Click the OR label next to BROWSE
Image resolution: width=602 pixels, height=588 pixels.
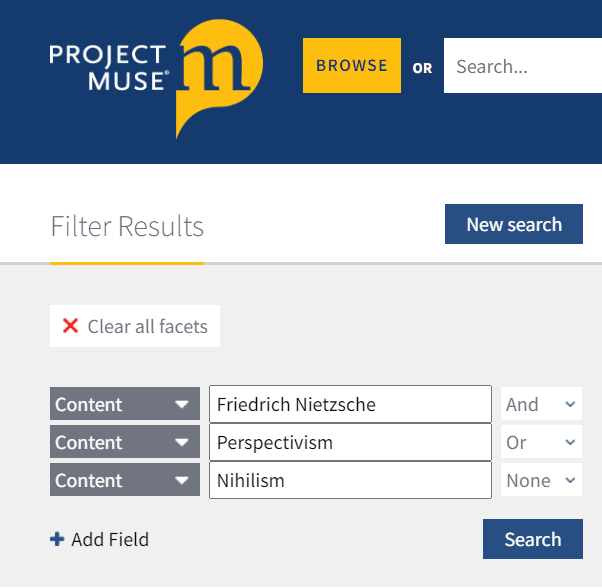[x=423, y=68]
